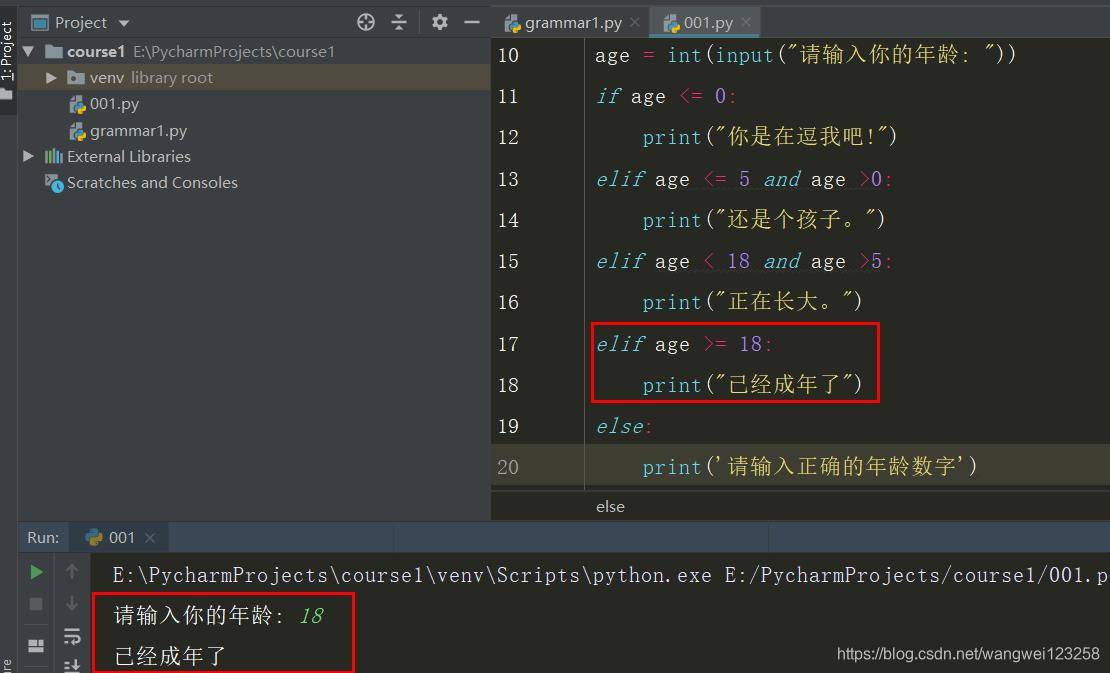
Task: Hide the Project tool window
Action: pyautogui.click(x=471, y=21)
